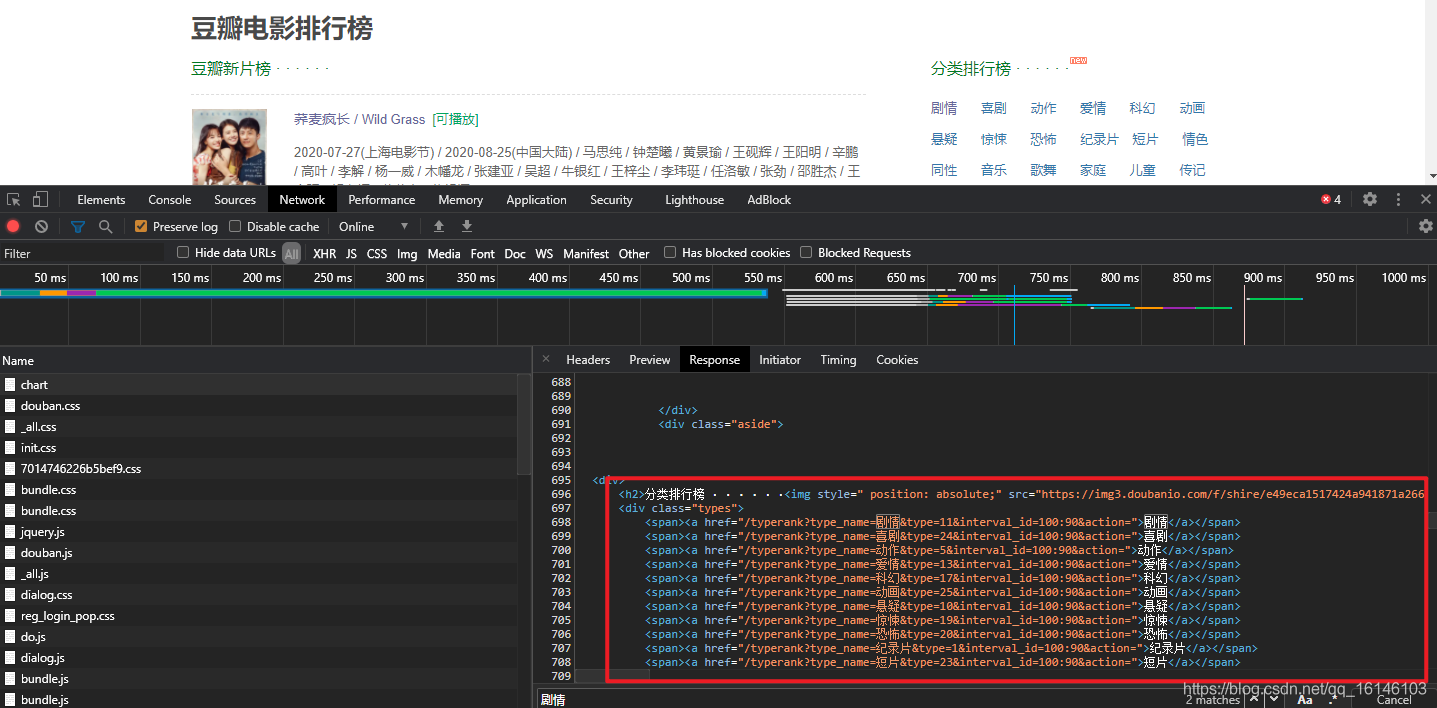This screenshot has width=1437, height=708.
Task: Toggle regex search option in search bar
Action: tap(1331, 700)
